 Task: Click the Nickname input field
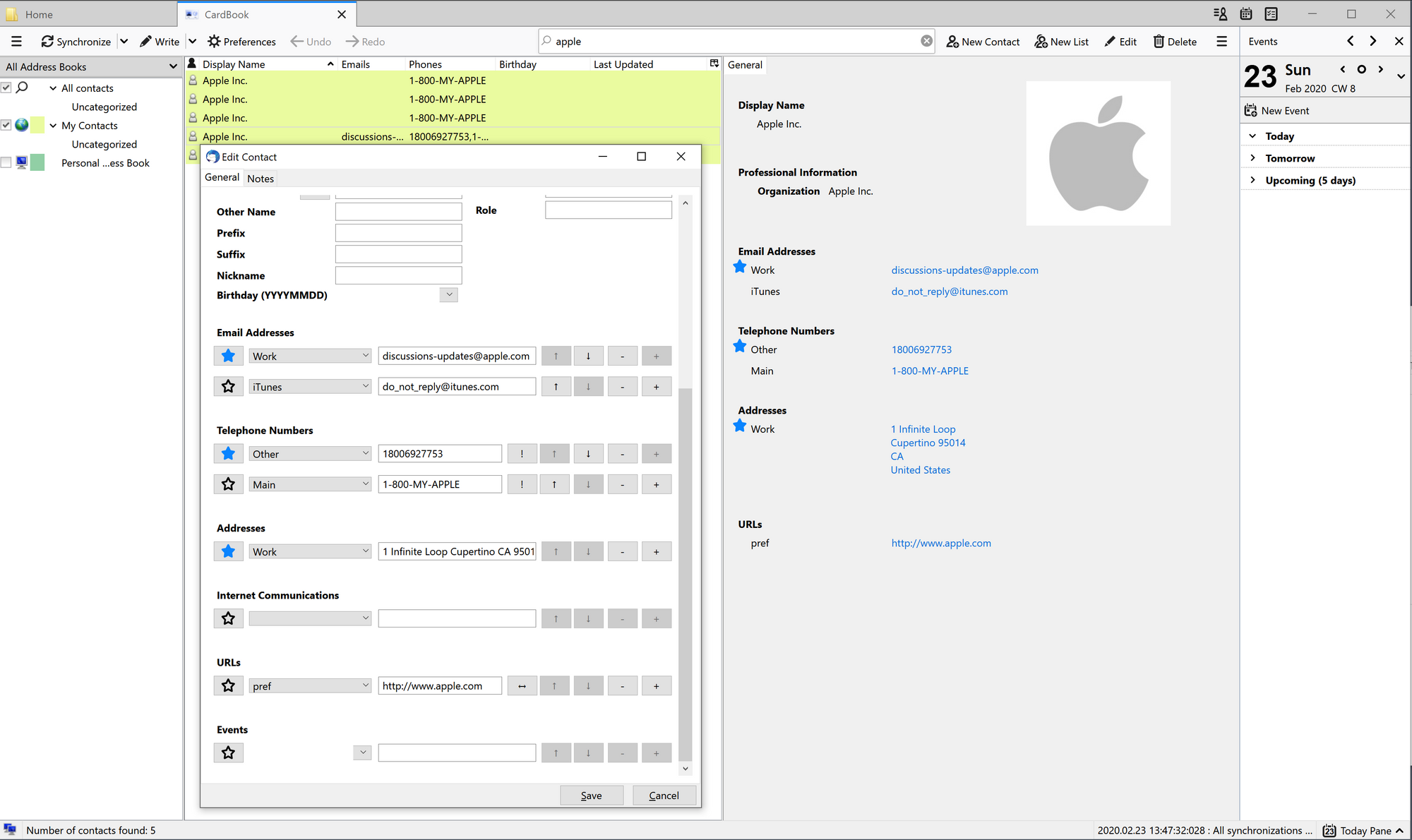click(399, 275)
